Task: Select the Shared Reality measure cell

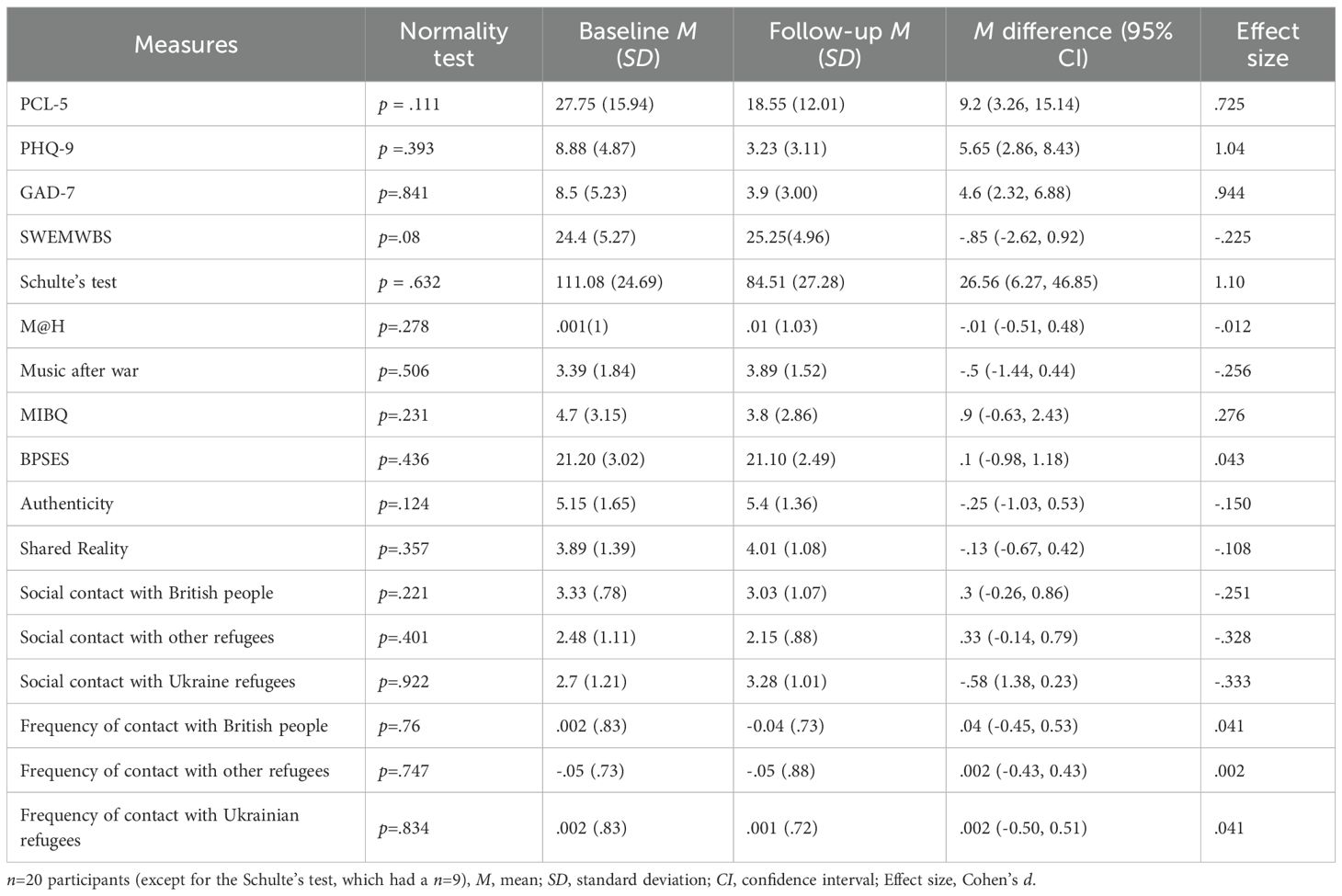Action: click(x=74, y=549)
